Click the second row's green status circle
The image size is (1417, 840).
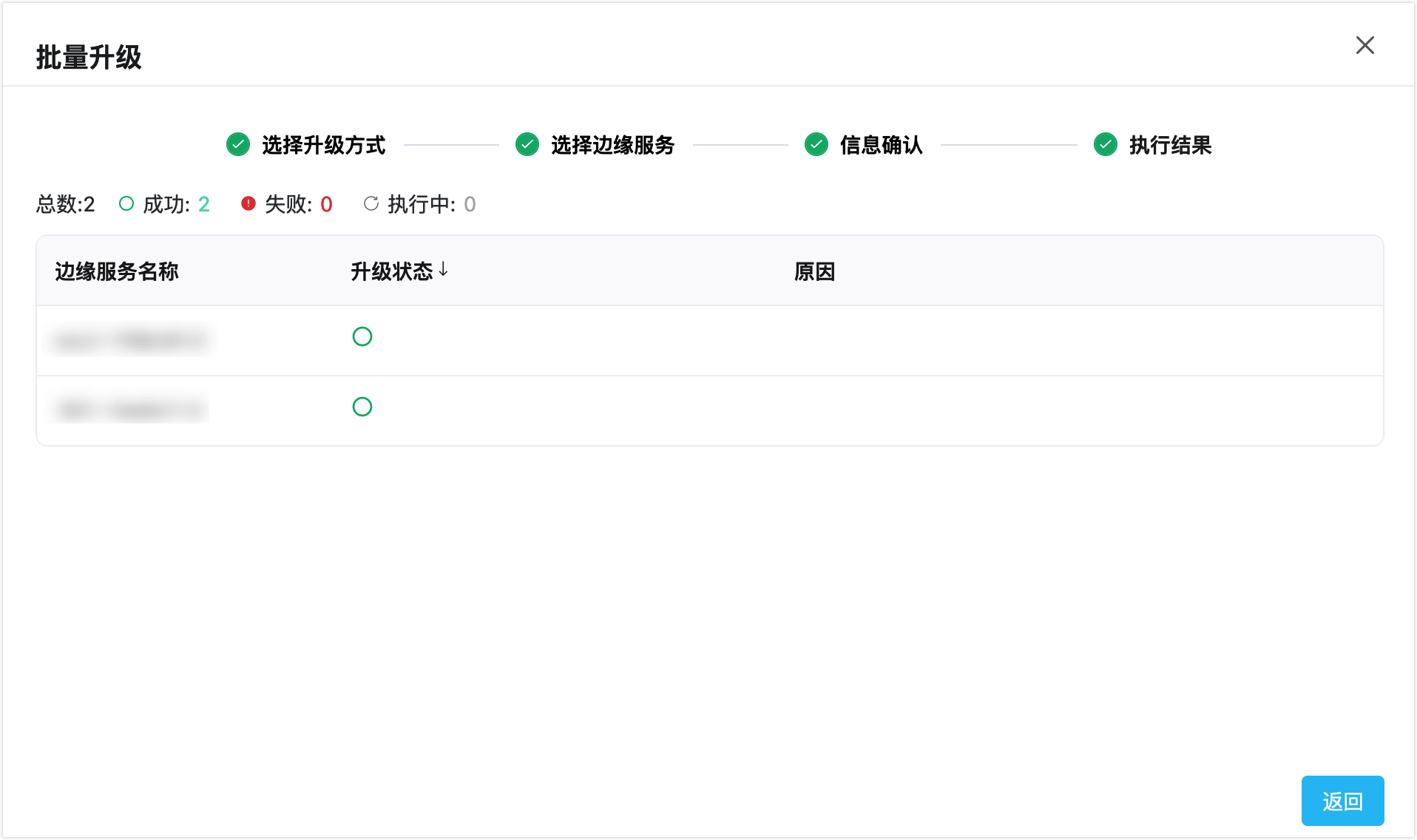pos(362,407)
